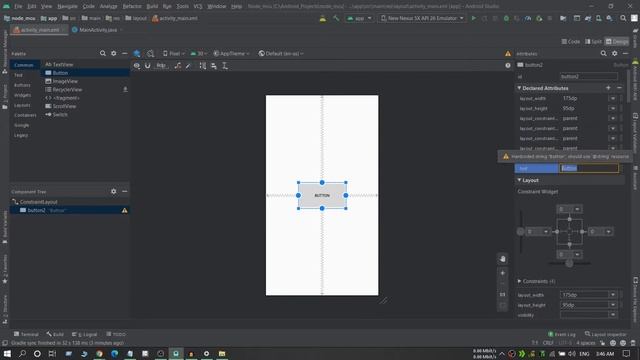
Task: Adjust the horizontal bias slider in constraint widget
Action: point(569,264)
